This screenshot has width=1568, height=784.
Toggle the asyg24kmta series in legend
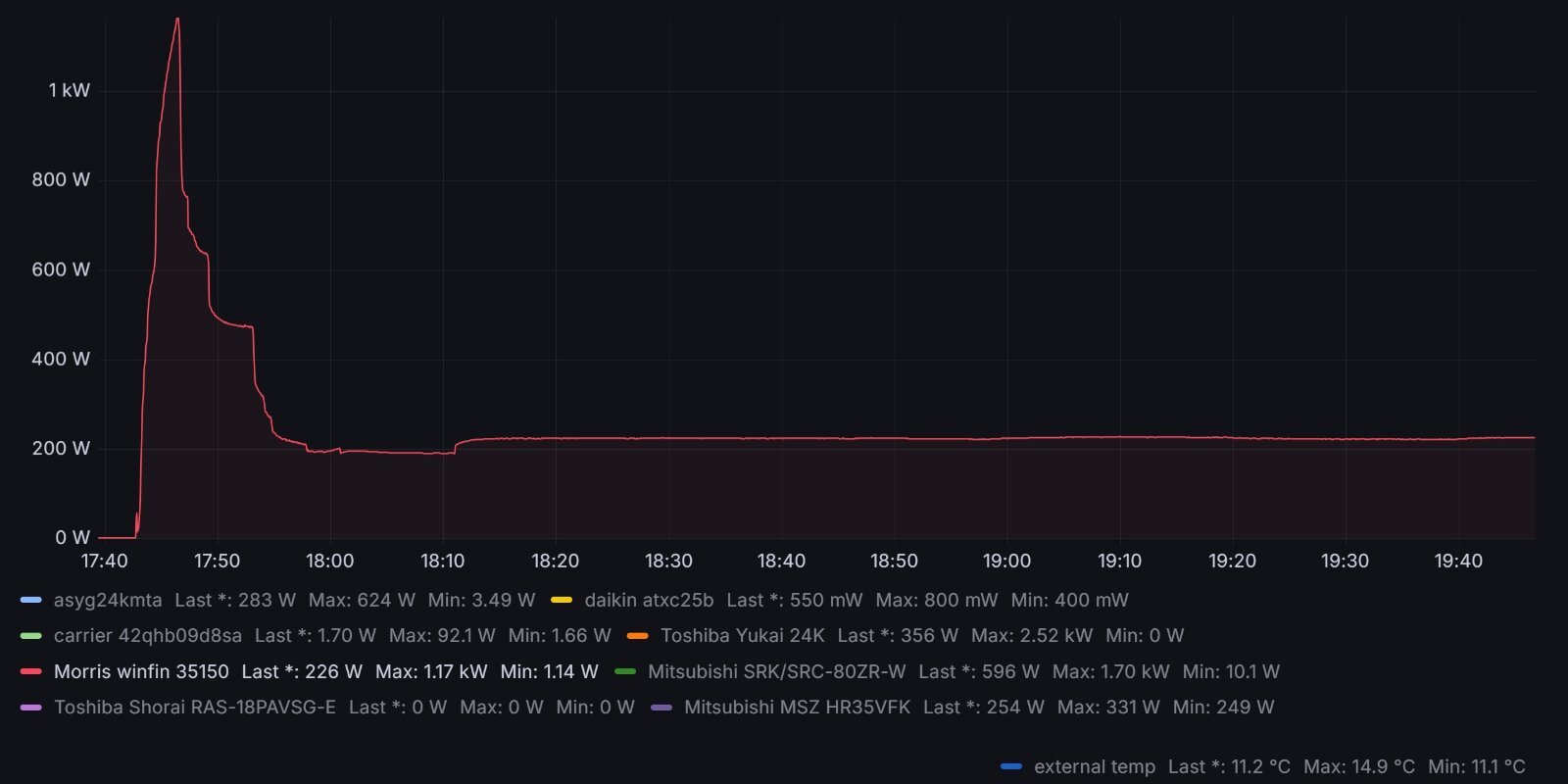(x=108, y=600)
